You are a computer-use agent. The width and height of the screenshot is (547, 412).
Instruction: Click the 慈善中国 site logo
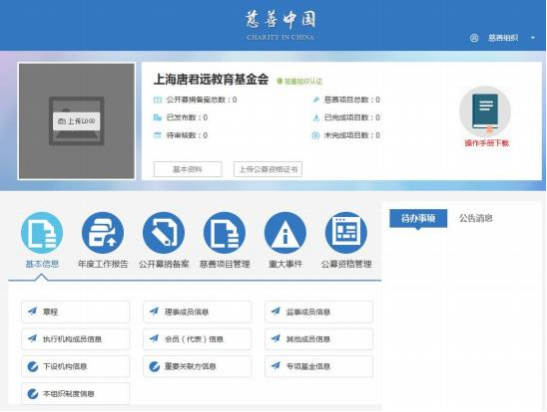click(281, 24)
